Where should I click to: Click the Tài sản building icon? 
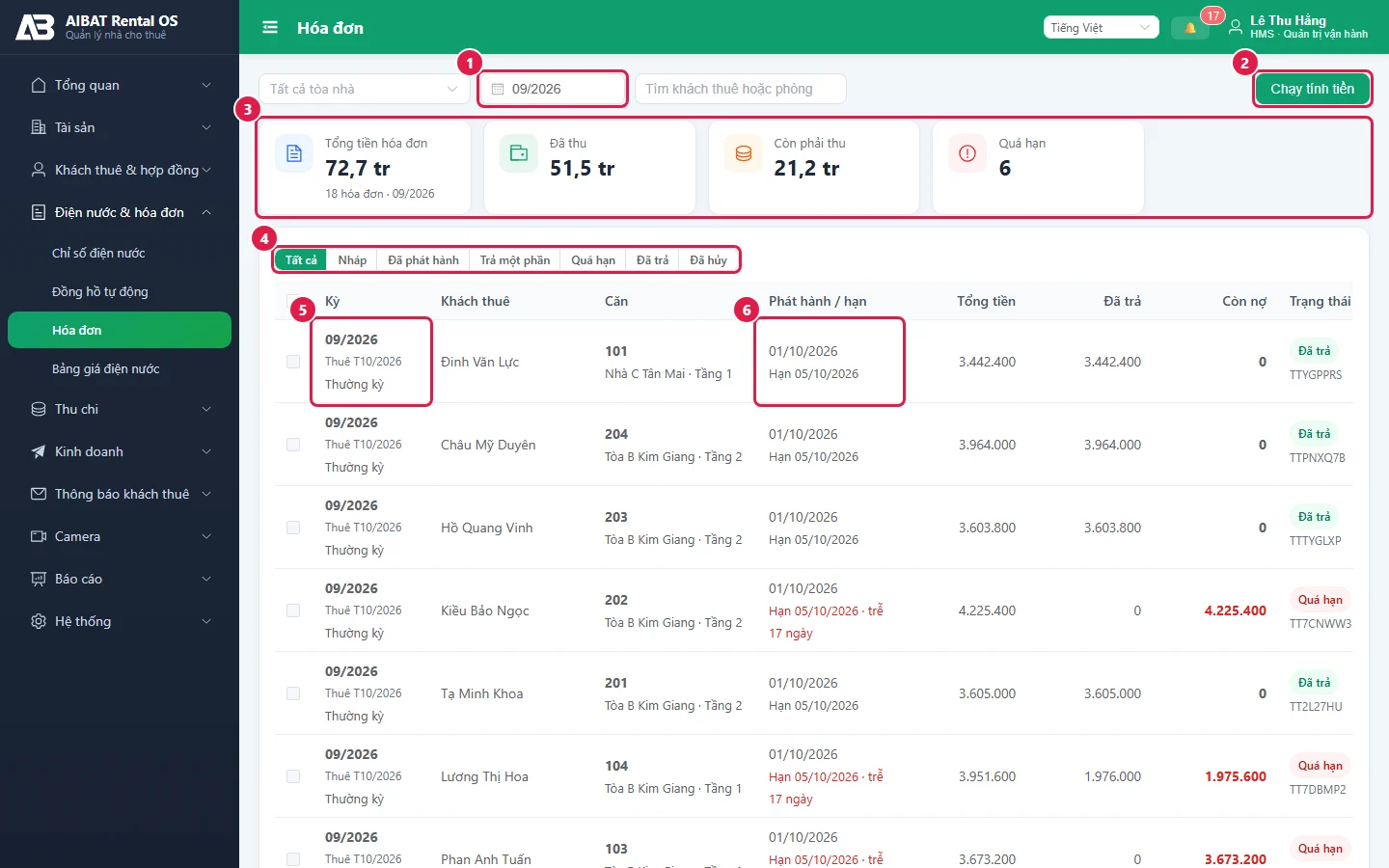point(39,127)
